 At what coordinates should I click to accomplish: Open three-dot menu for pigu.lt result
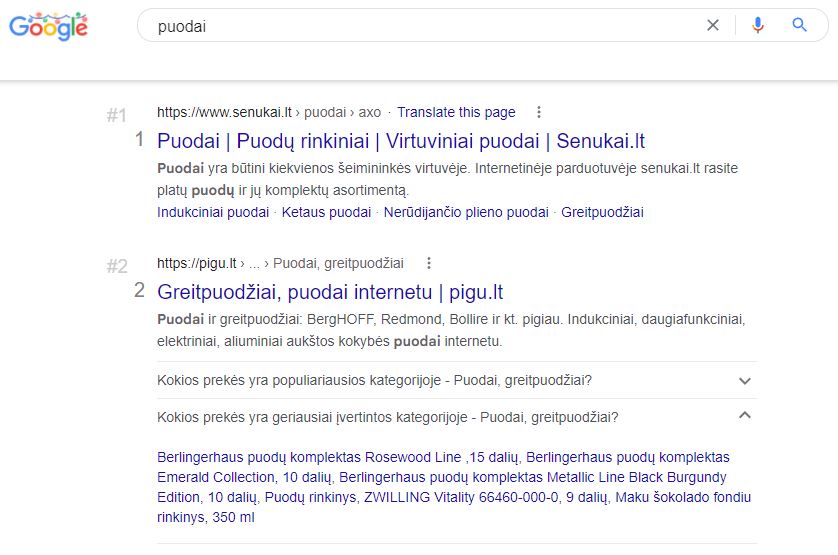(429, 263)
